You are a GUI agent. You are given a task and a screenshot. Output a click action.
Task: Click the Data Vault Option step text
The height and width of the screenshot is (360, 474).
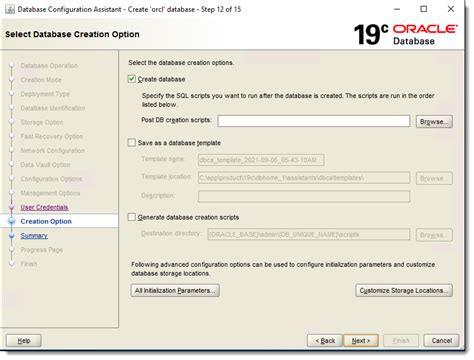point(45,165)
